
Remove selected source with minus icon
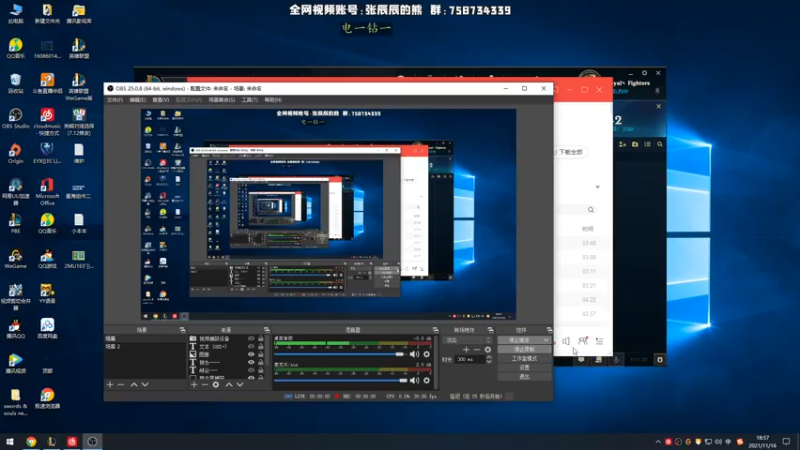click(205, 385)
